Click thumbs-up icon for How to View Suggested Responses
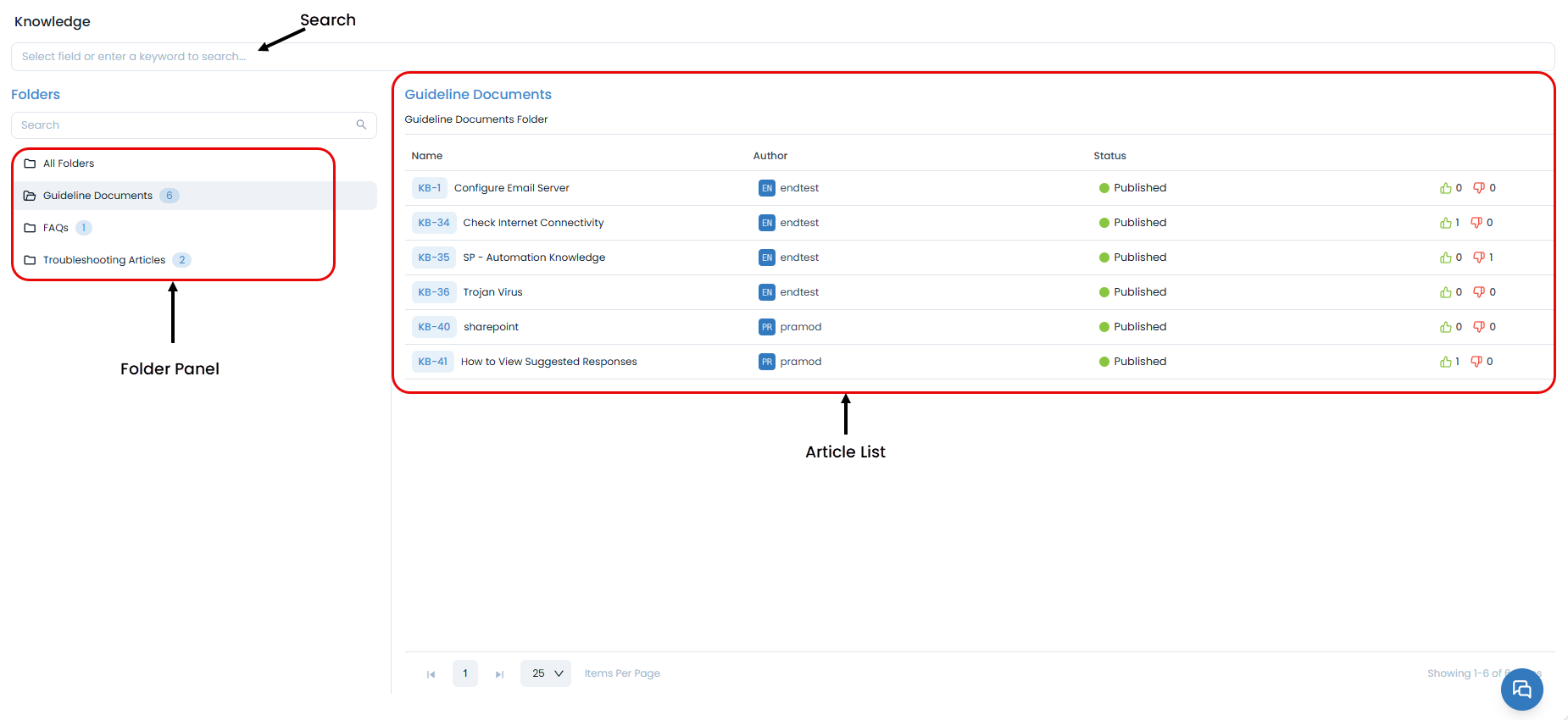1568x720 pixels. tap(1445, 362)
